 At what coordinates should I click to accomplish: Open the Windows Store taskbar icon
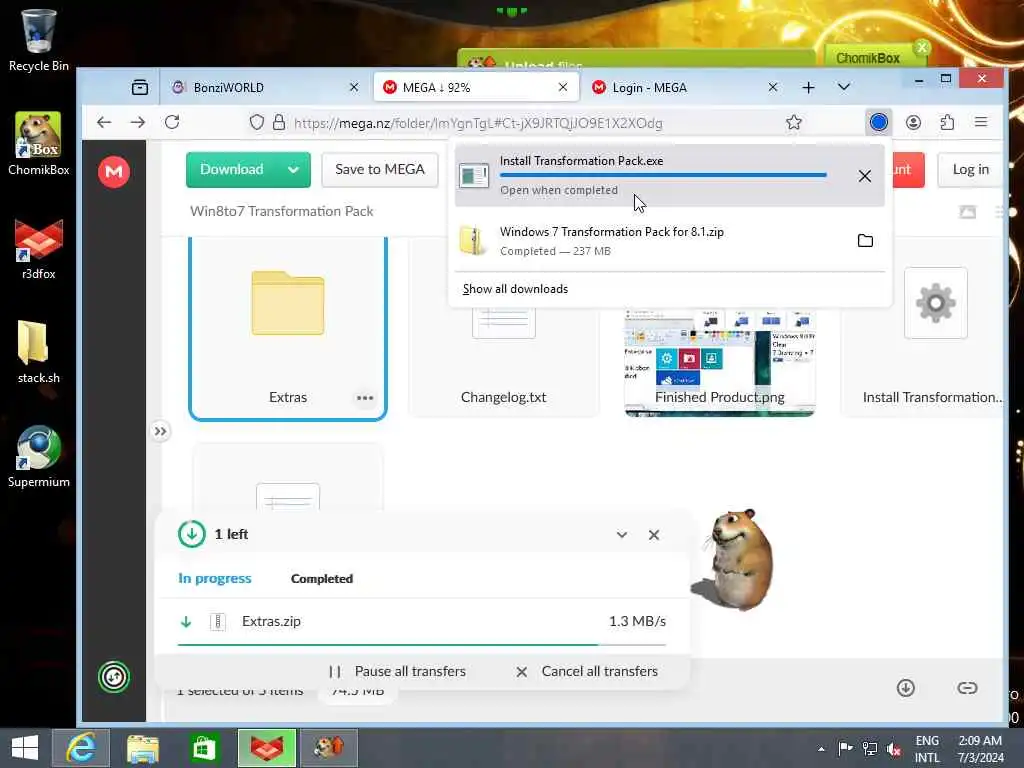[x=204, y=747]
